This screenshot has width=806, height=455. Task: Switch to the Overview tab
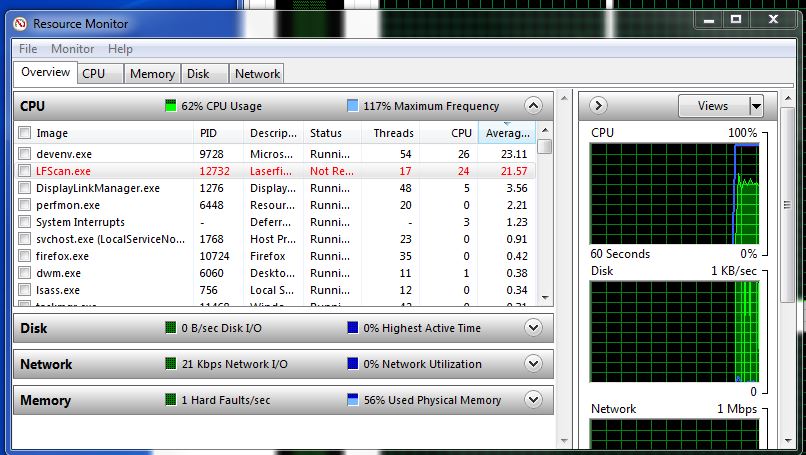tap(45, 72)
